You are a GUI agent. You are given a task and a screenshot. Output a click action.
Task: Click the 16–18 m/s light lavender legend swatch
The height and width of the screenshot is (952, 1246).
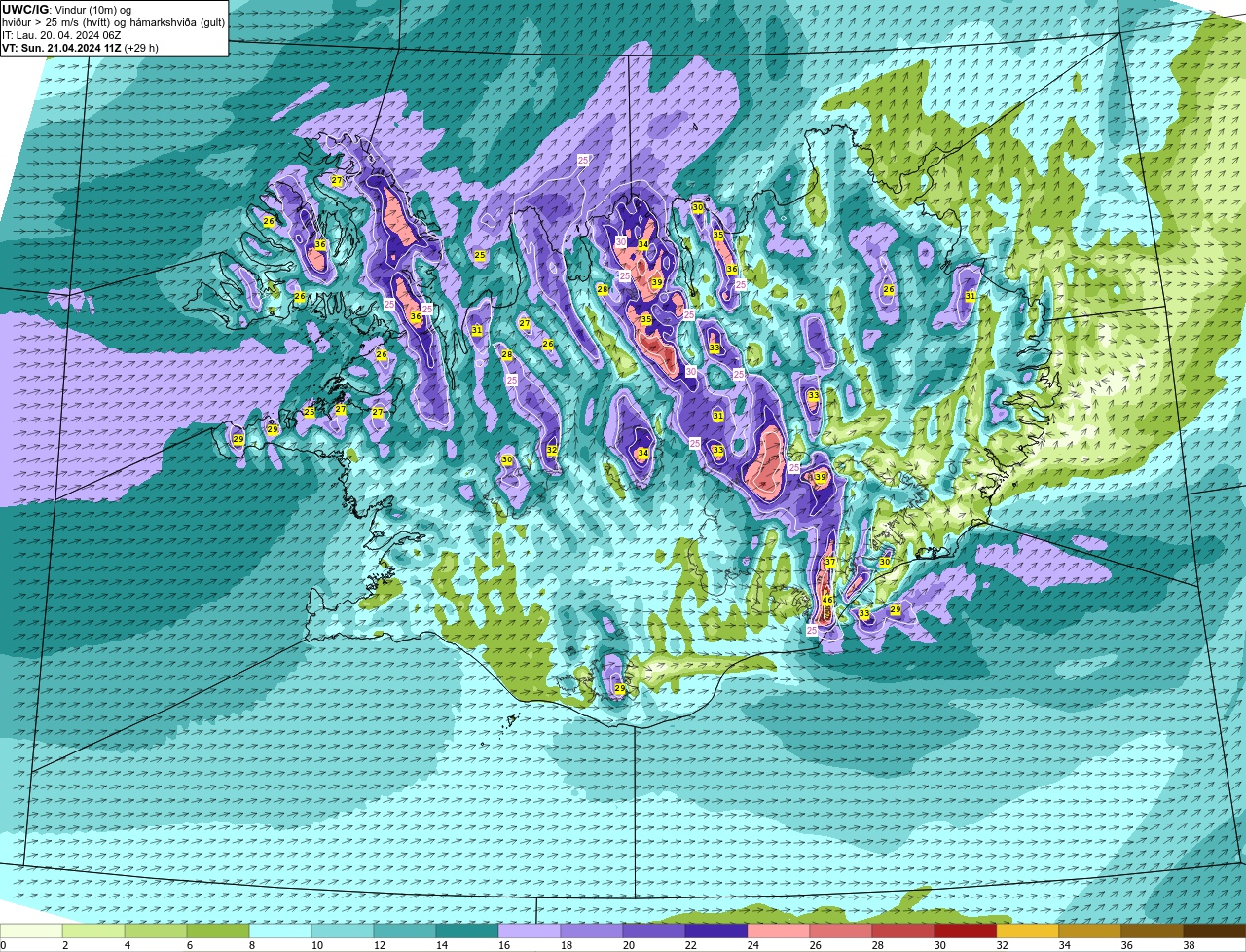click(530, 931)
